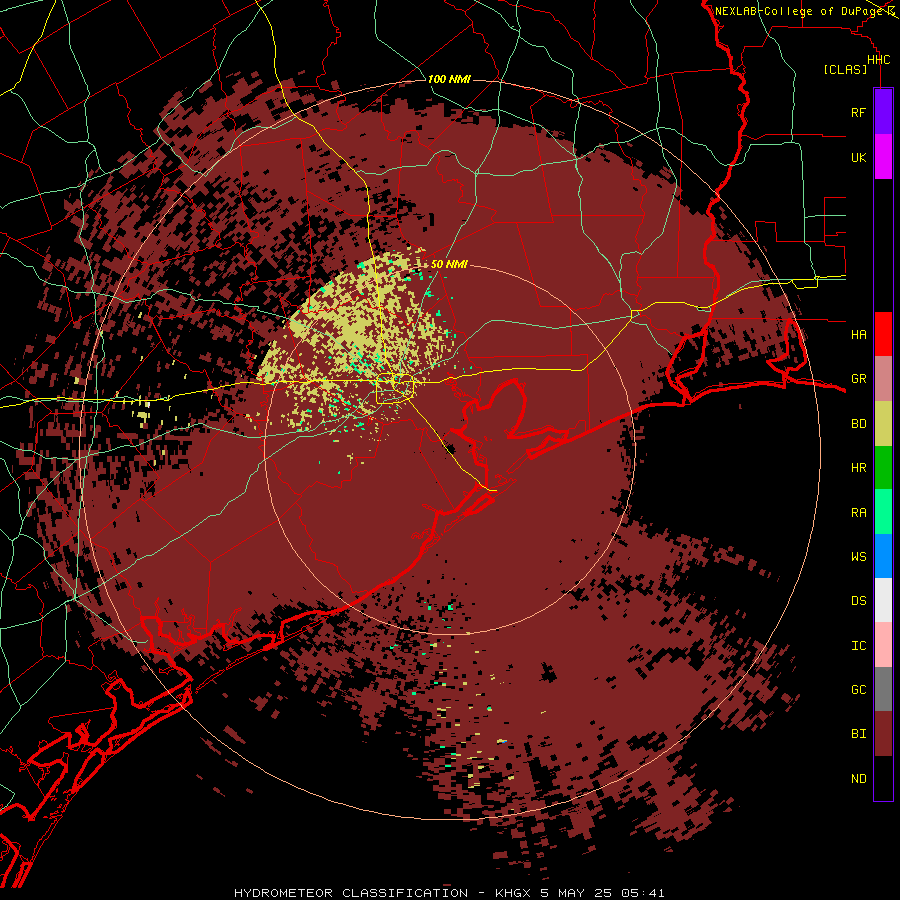The image size is (900, 900).
Task: Pick the HR green legend swatch
Action: point(883,468)
